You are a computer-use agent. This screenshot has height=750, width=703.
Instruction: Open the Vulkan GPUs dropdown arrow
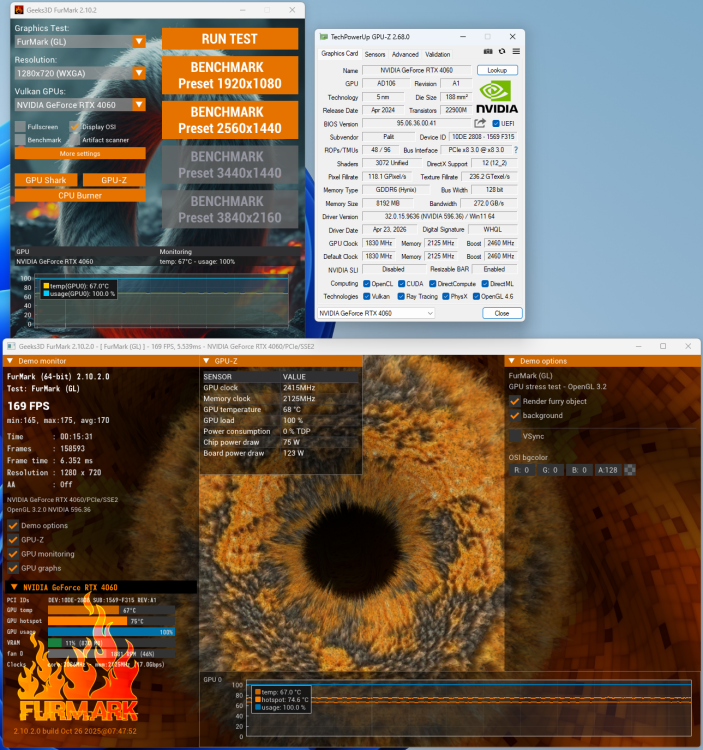pyautogui.click(x=139, y=105)
